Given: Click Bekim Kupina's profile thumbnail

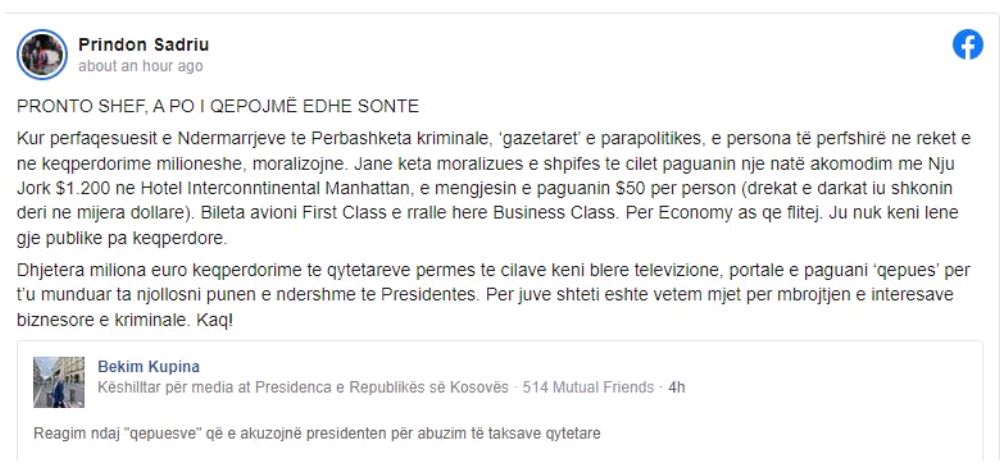Looking at the screenshot, I should click(59, 382).
